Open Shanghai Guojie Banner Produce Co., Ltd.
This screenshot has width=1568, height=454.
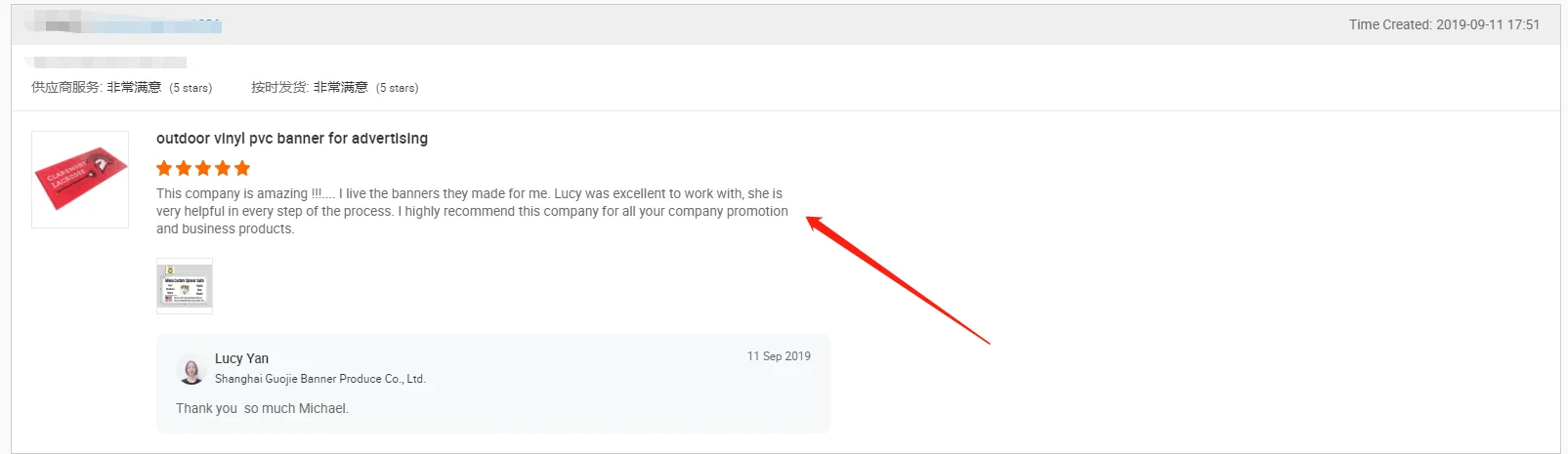tap(320, 379)
